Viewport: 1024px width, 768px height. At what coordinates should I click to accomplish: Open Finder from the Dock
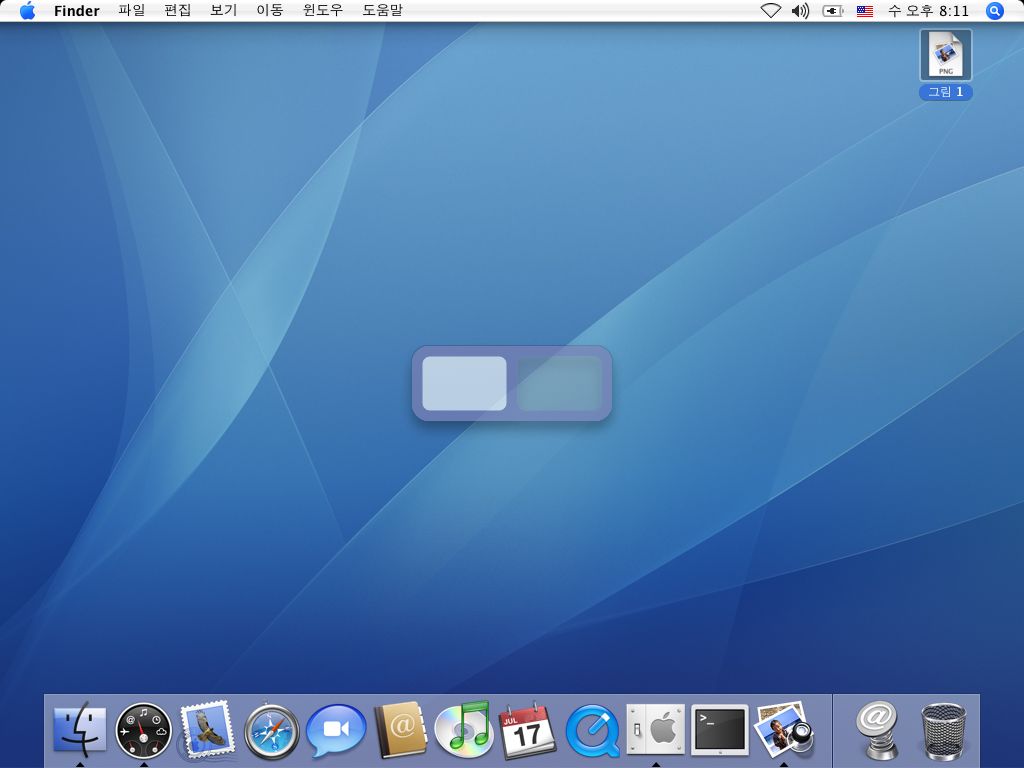pyautogui.click(x=79, y=730)
